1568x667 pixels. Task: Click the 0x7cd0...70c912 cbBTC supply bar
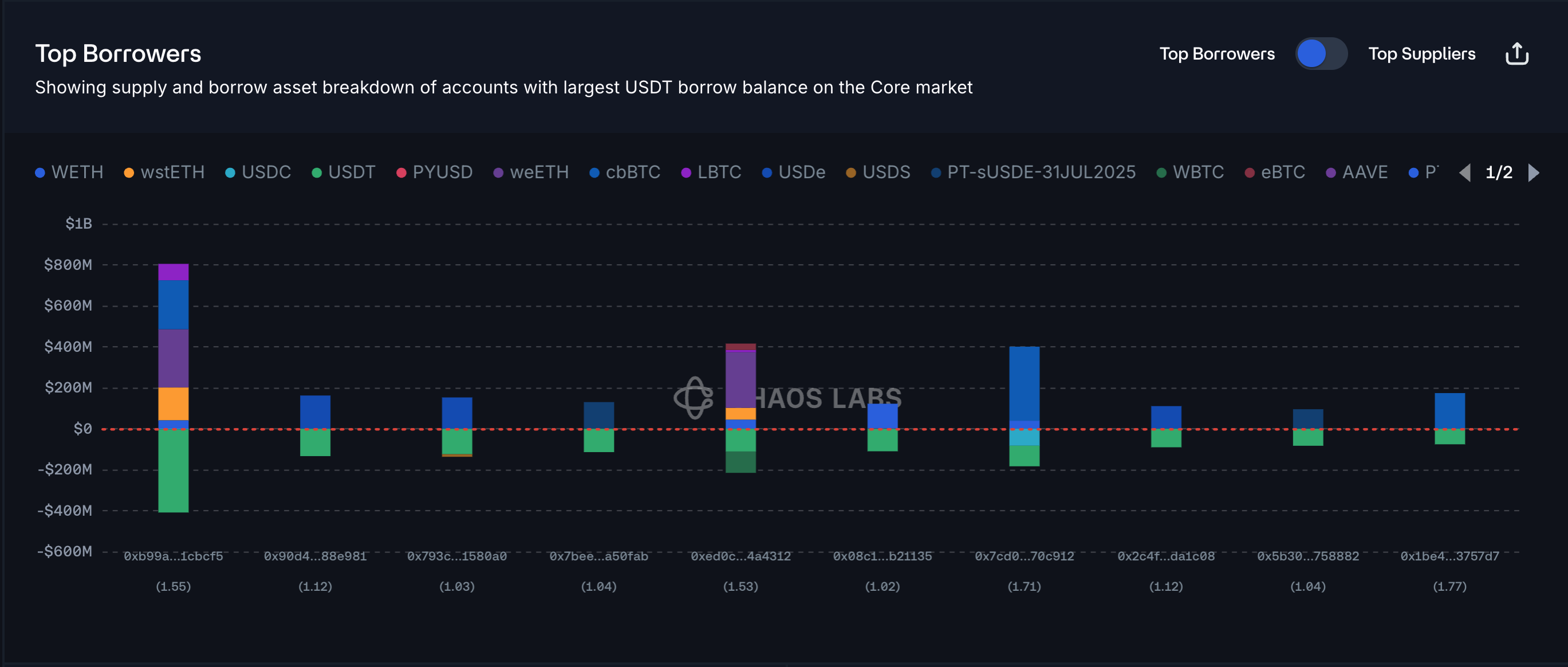point(1024,384)
